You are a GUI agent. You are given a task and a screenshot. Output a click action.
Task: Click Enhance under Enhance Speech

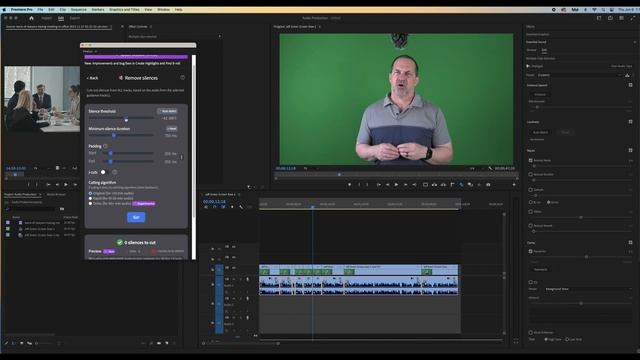click(x=540, y=94)
